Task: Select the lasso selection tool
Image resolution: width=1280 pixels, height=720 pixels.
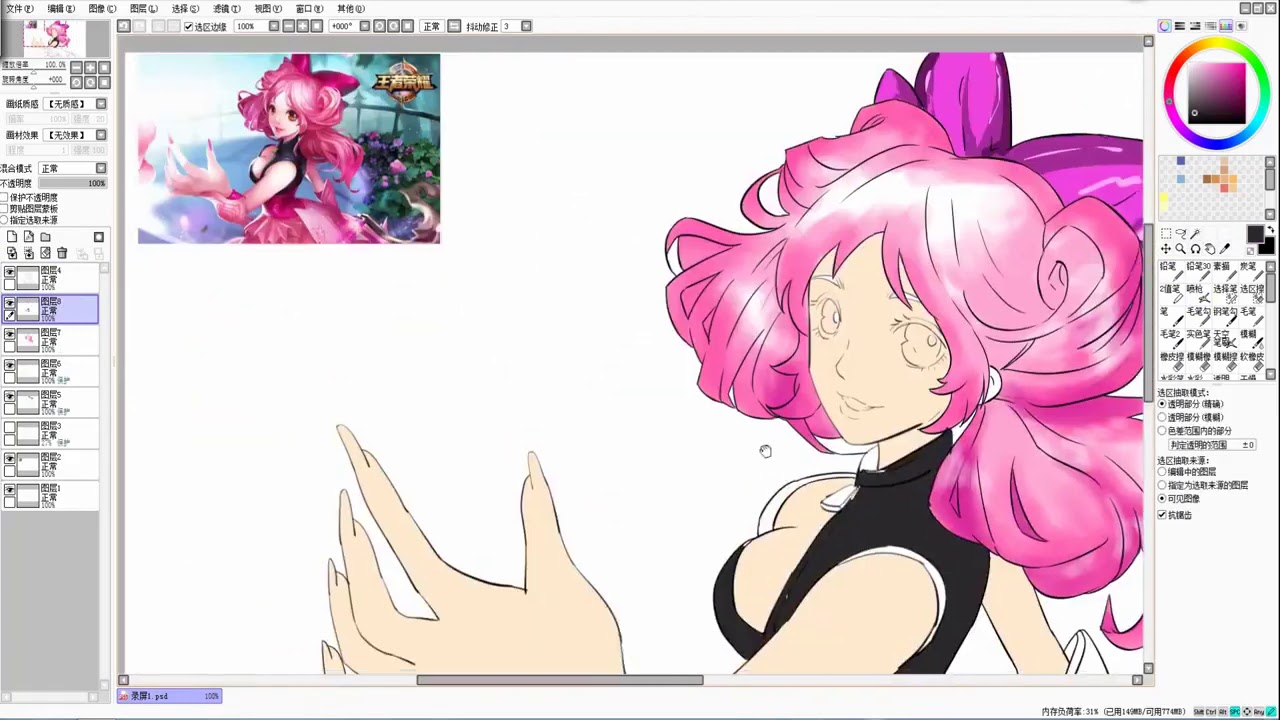Action: pos(1180,233)
